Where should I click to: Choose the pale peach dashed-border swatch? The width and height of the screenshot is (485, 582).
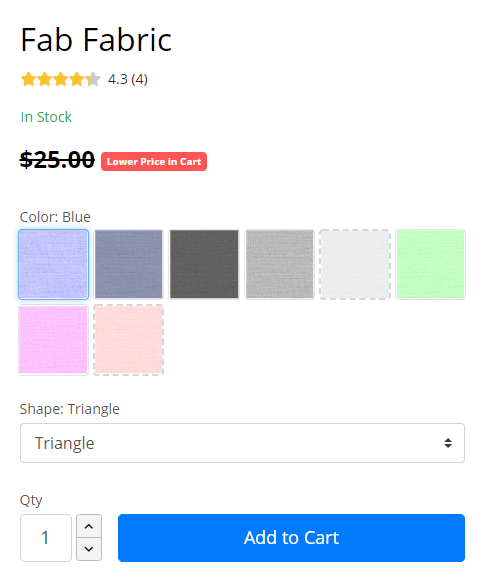click(x=129, y=340)
